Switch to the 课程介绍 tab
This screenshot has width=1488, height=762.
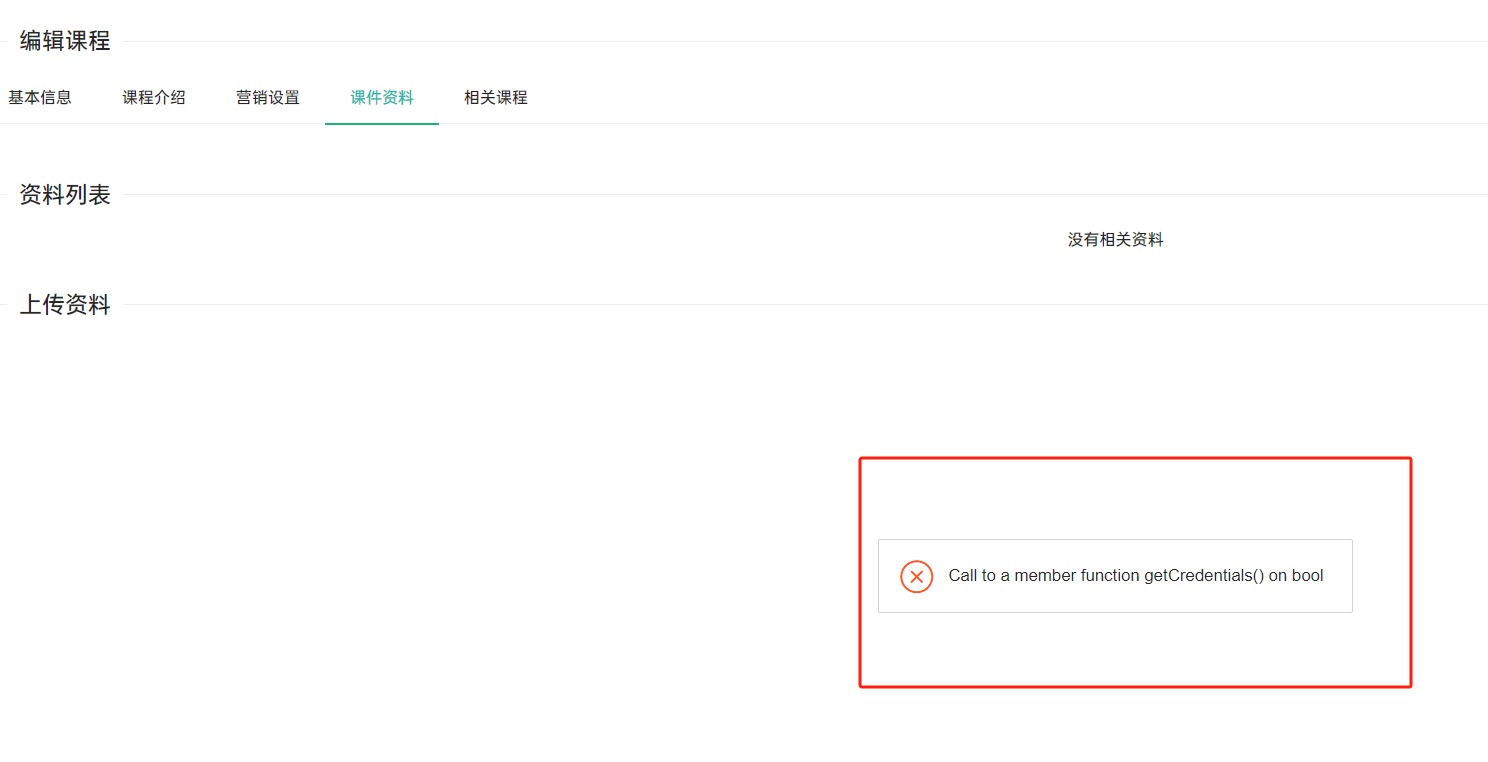tap(154, 98)
